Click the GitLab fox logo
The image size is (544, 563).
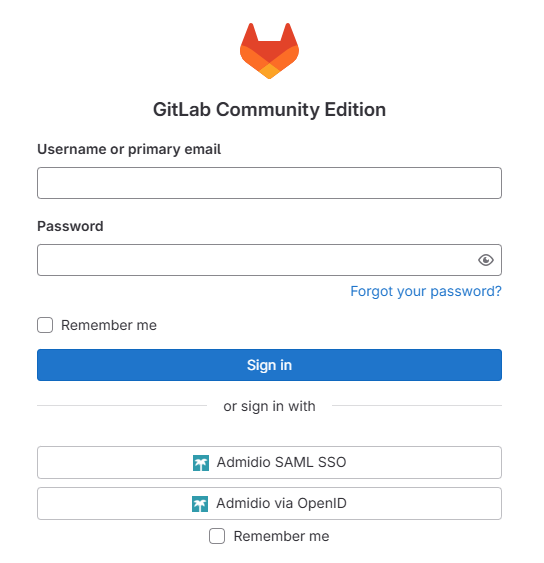(x=269, y=51)
